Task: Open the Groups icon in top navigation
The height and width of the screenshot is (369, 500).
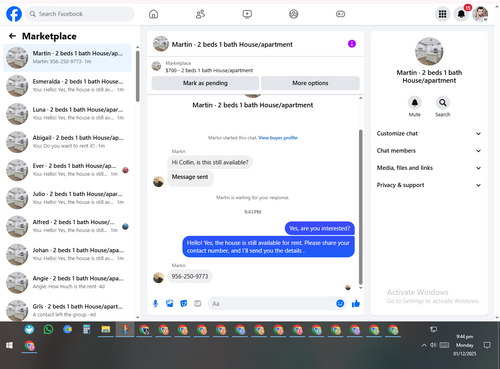Action: click(294, 14)
